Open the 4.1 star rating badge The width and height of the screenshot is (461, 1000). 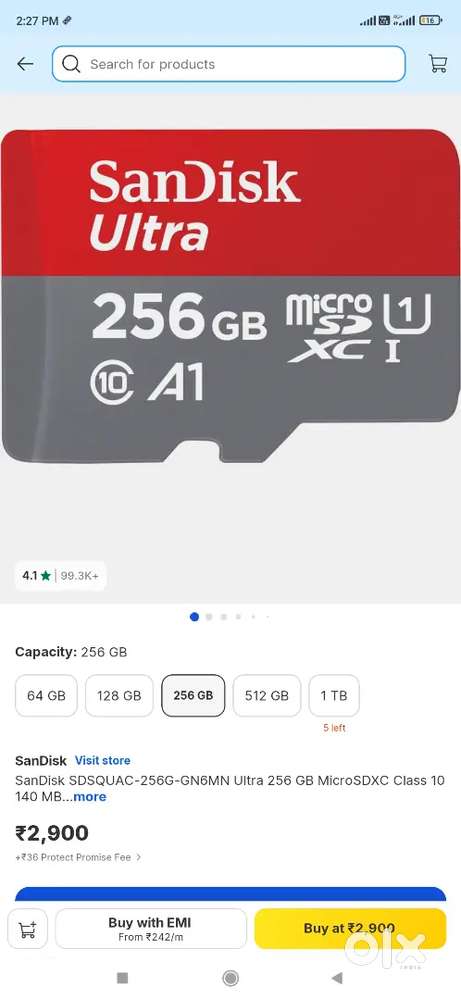point(61,576)
